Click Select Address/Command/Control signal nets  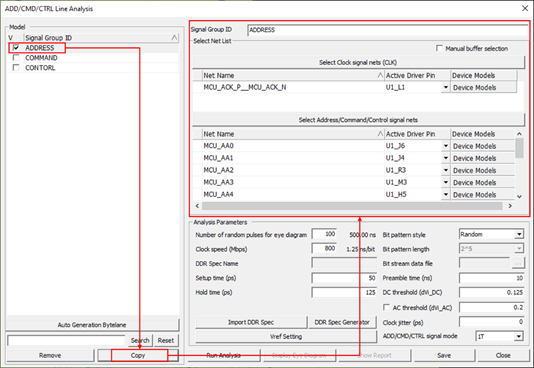358,120
